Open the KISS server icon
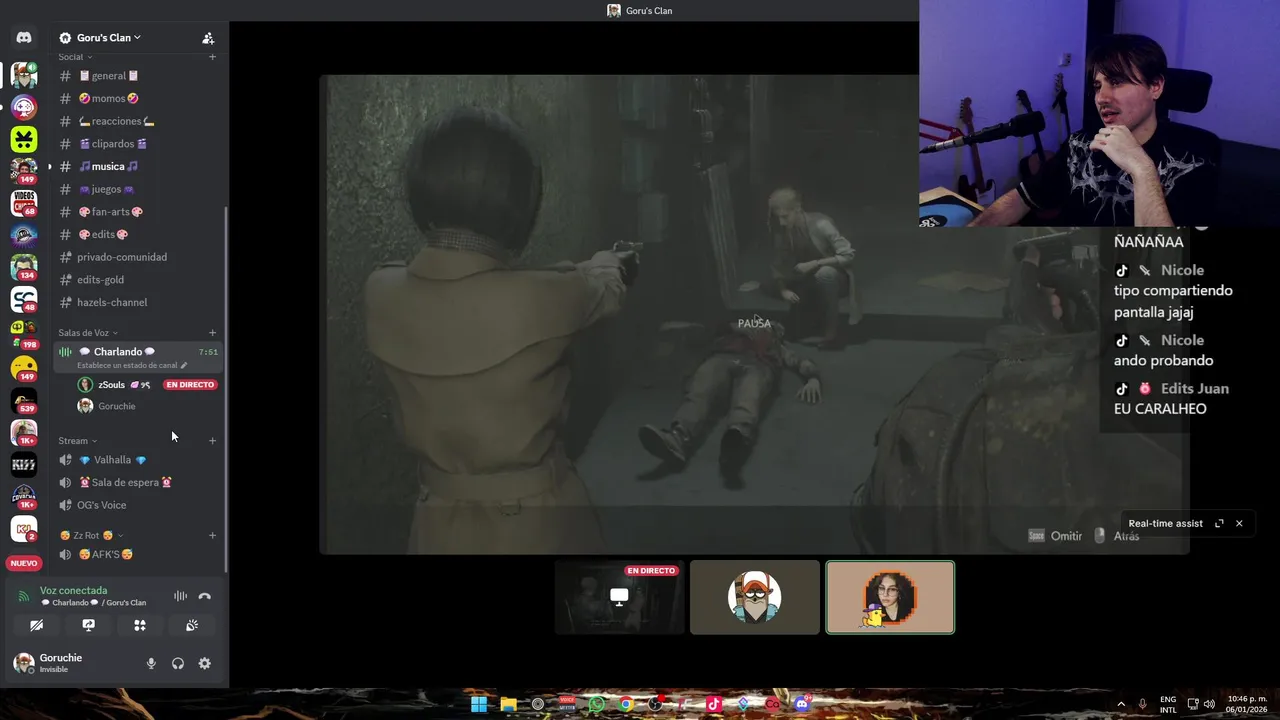The image size is (1280, 720). [24, 464]
